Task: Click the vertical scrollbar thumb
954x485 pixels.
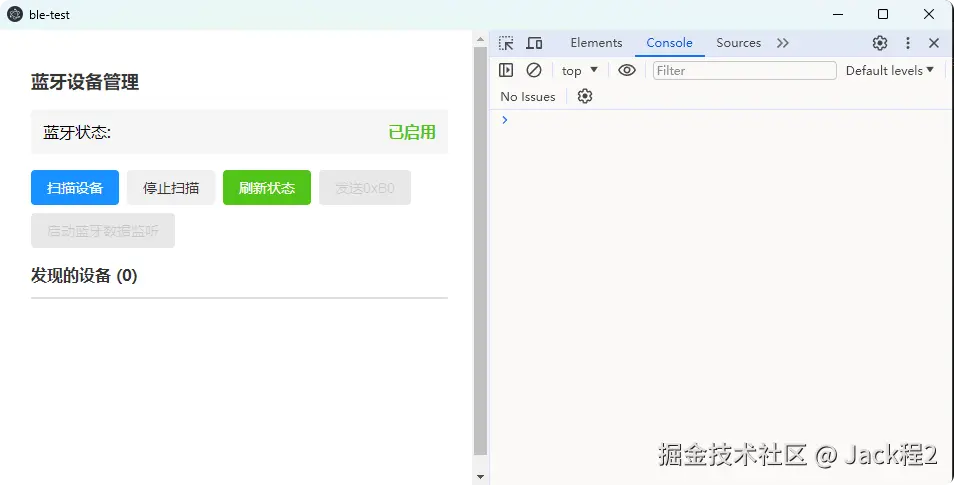Action: 481,251
